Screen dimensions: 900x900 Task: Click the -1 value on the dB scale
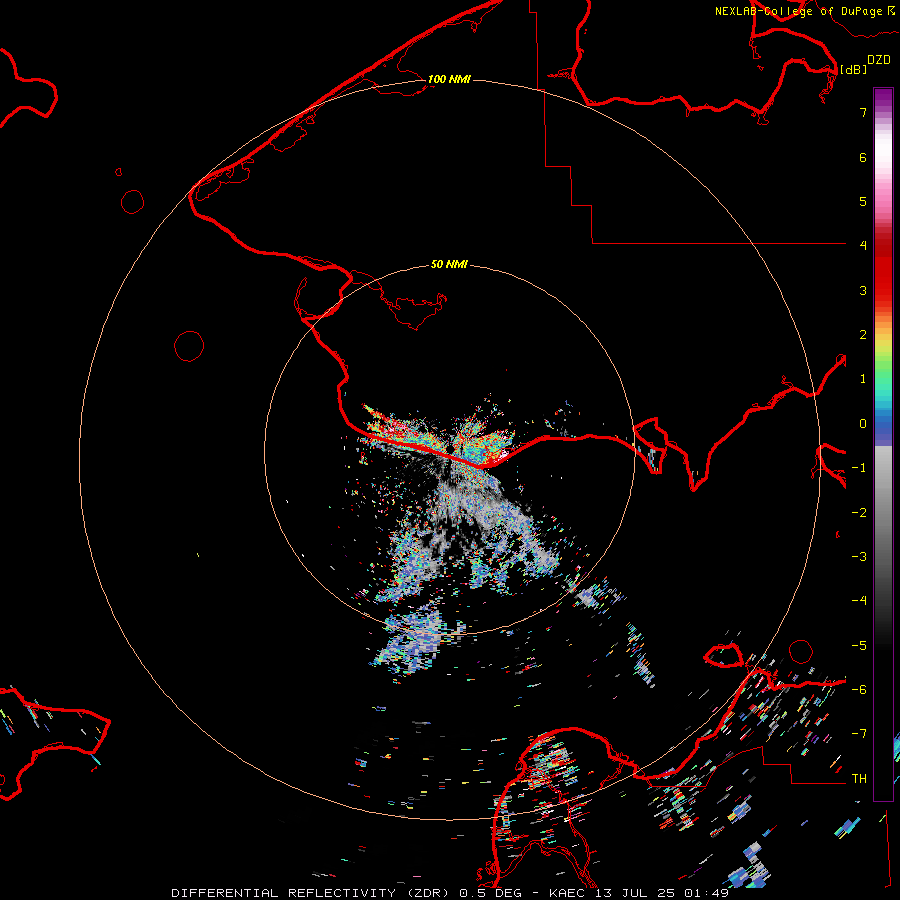tap(859, 468)
